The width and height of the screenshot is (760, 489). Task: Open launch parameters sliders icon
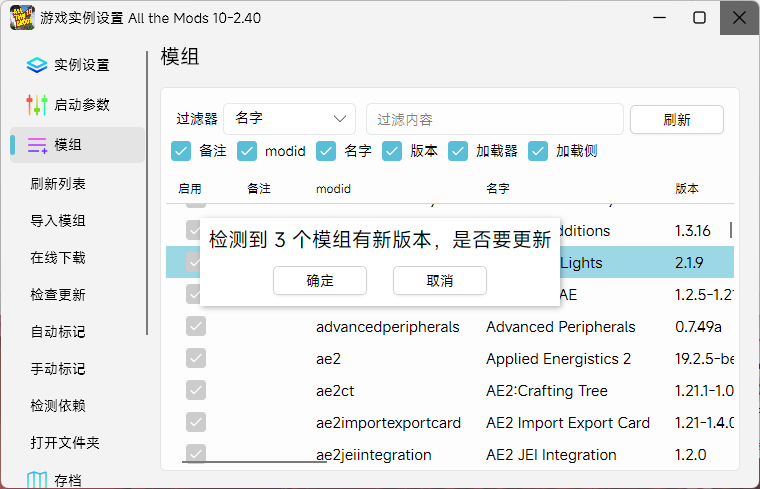tap(37, 105)
